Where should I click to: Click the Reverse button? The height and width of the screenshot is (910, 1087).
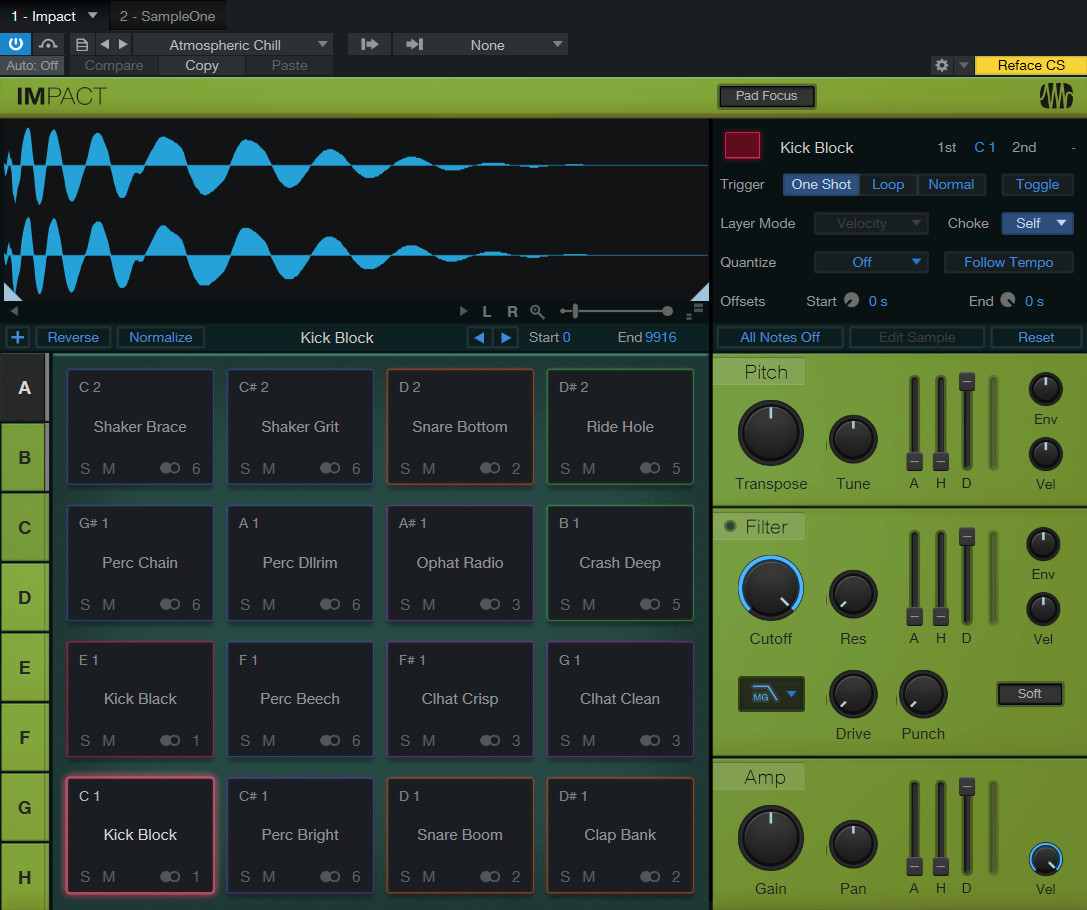click(73, 338)
